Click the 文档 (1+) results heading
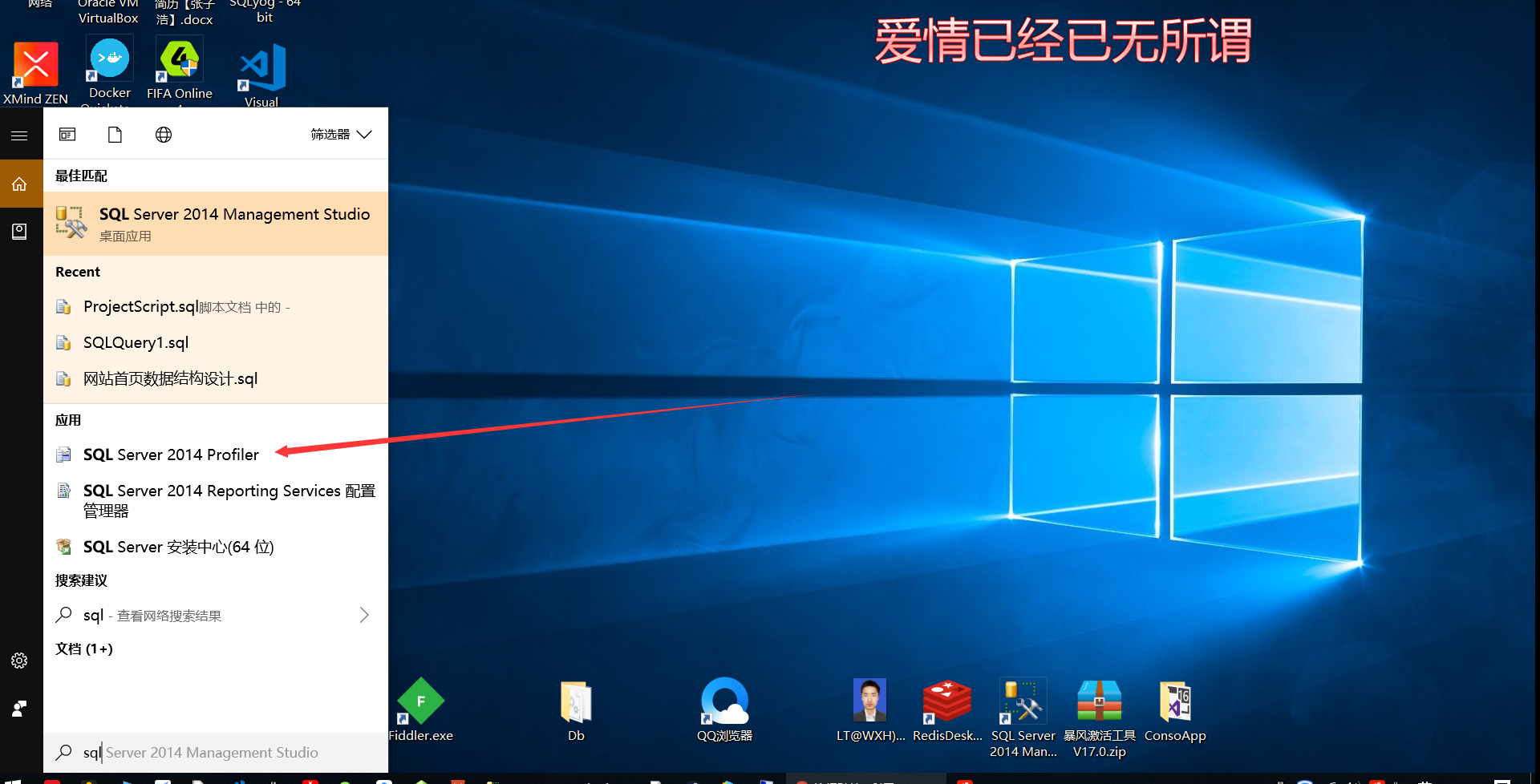 84,649
